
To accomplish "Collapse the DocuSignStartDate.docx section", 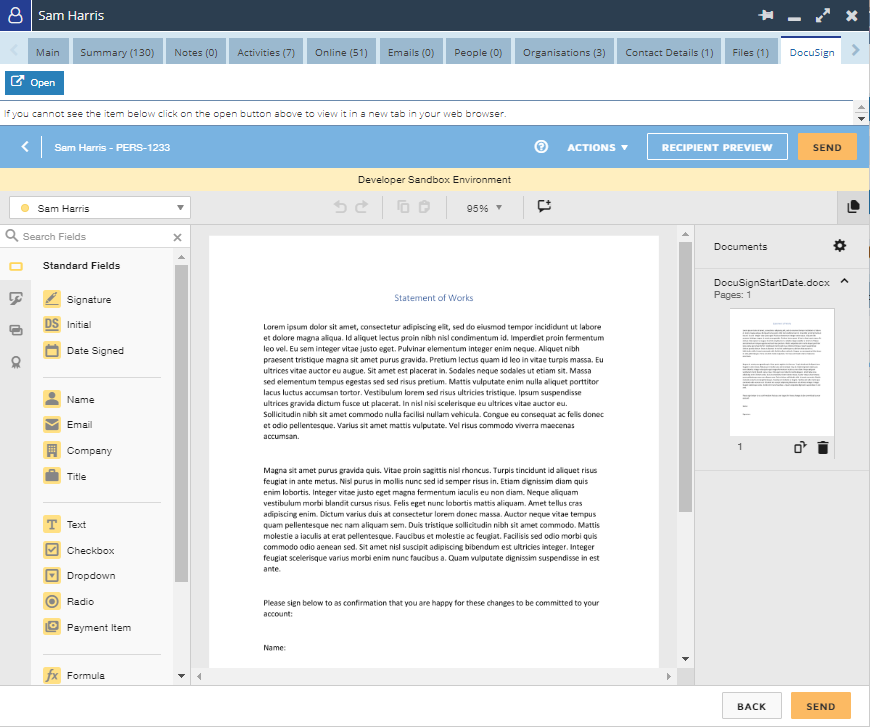I will point(844,281).
